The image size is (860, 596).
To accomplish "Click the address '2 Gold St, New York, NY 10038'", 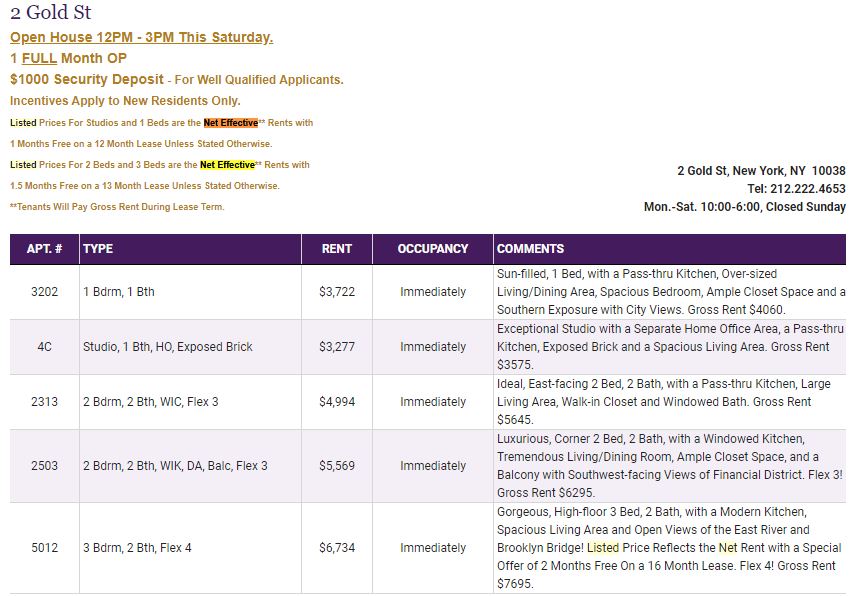I will (761, 171).
